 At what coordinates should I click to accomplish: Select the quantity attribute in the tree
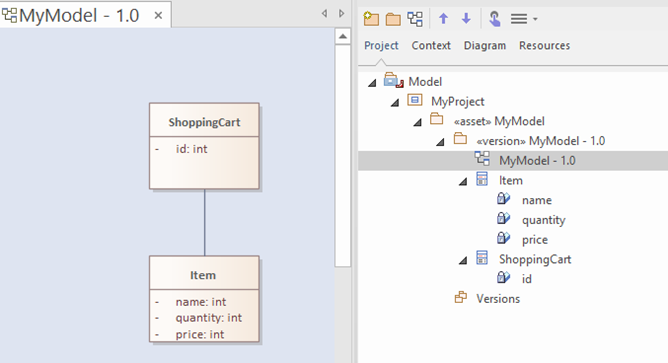pos(543,220)
